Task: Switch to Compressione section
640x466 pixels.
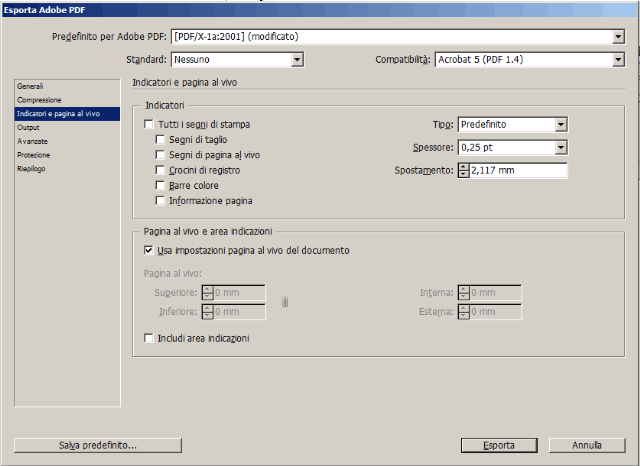Action: coord(67,100)
